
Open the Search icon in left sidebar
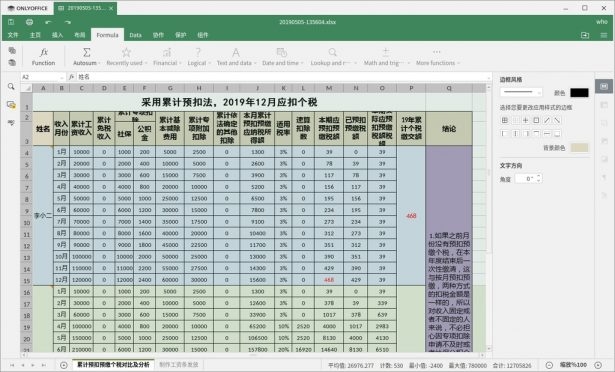tap(11, 86)
